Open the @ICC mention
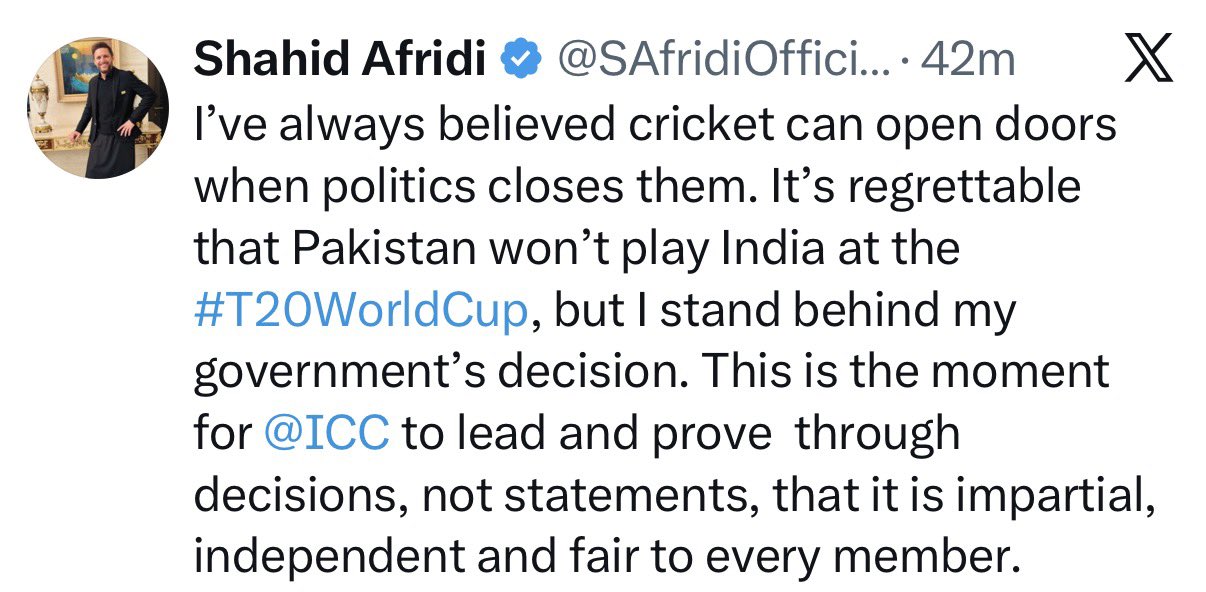 coord(330,435)
